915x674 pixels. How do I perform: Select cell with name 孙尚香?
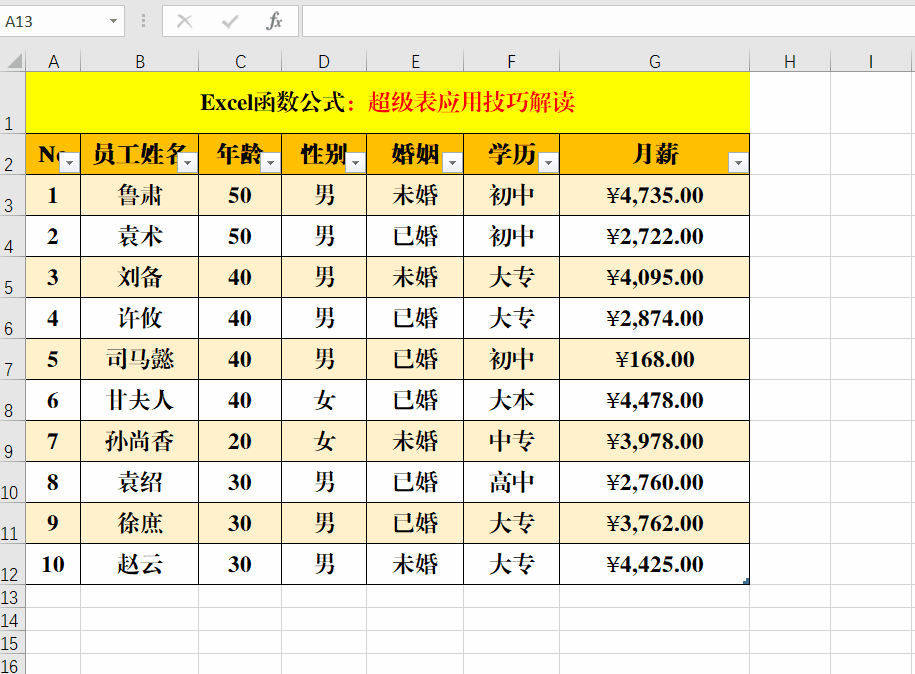[x=140, y=441]
